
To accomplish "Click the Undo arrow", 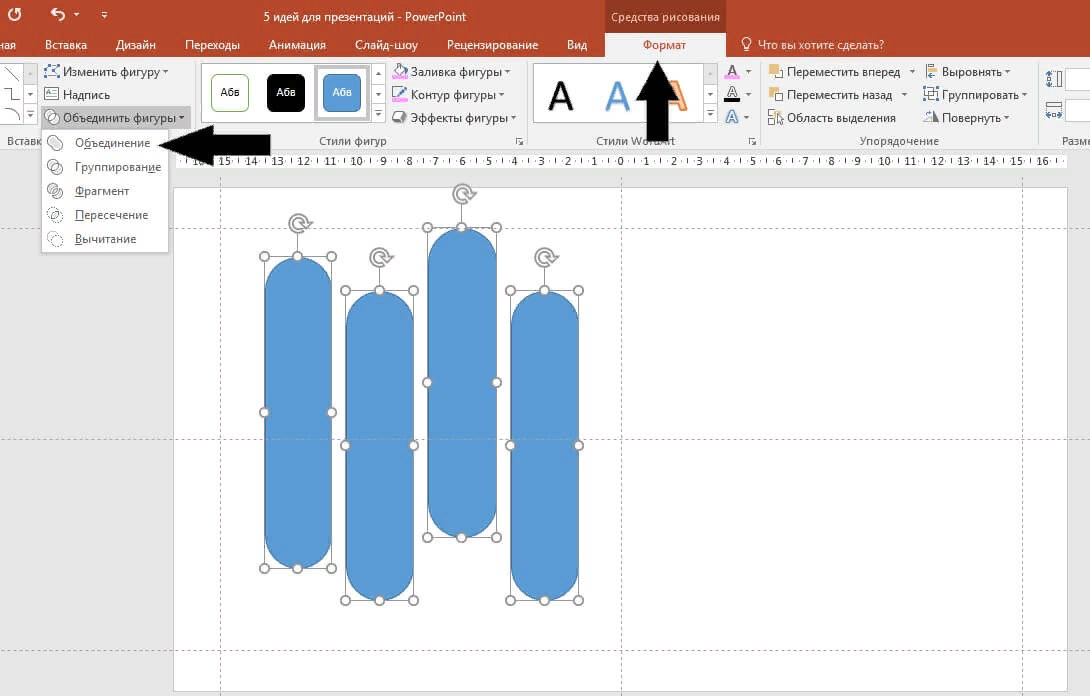I will pos(59,14).
